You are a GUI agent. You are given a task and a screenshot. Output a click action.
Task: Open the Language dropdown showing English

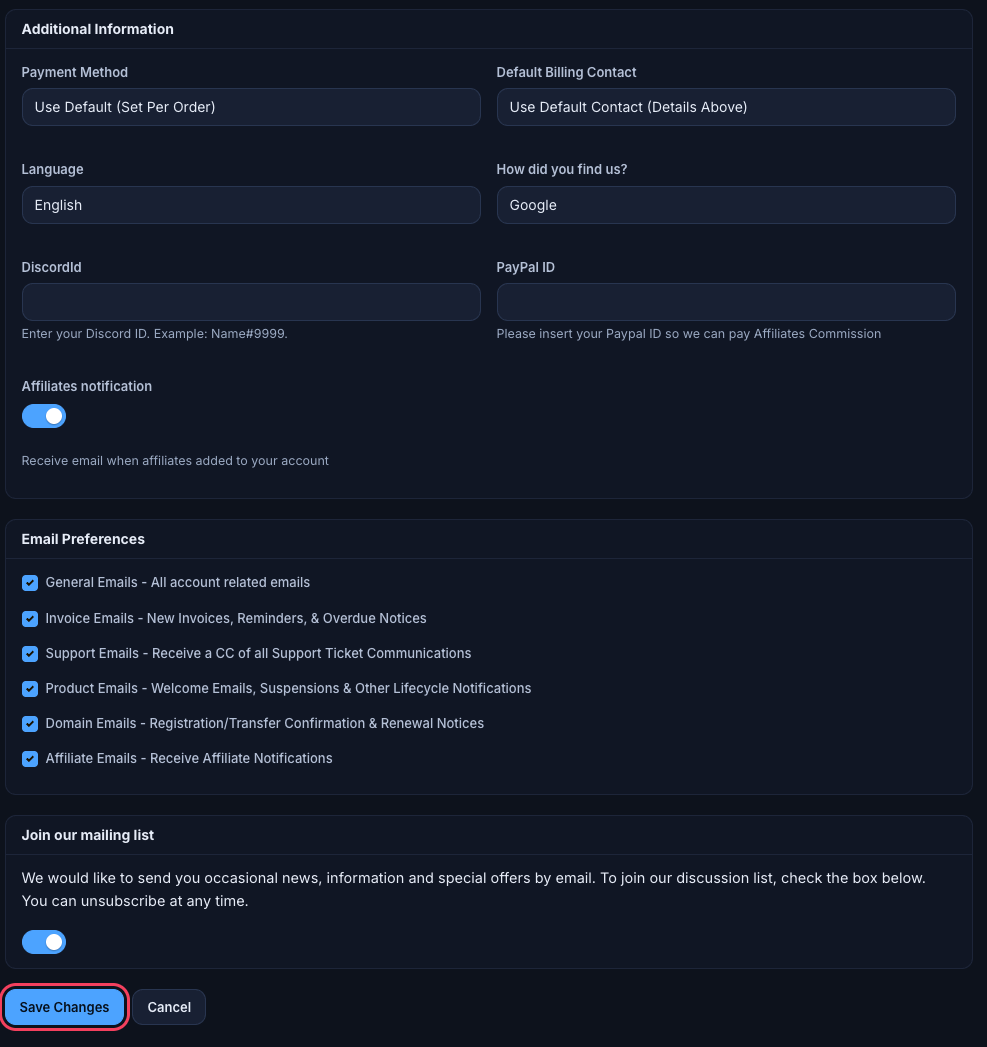coord(251,205)
